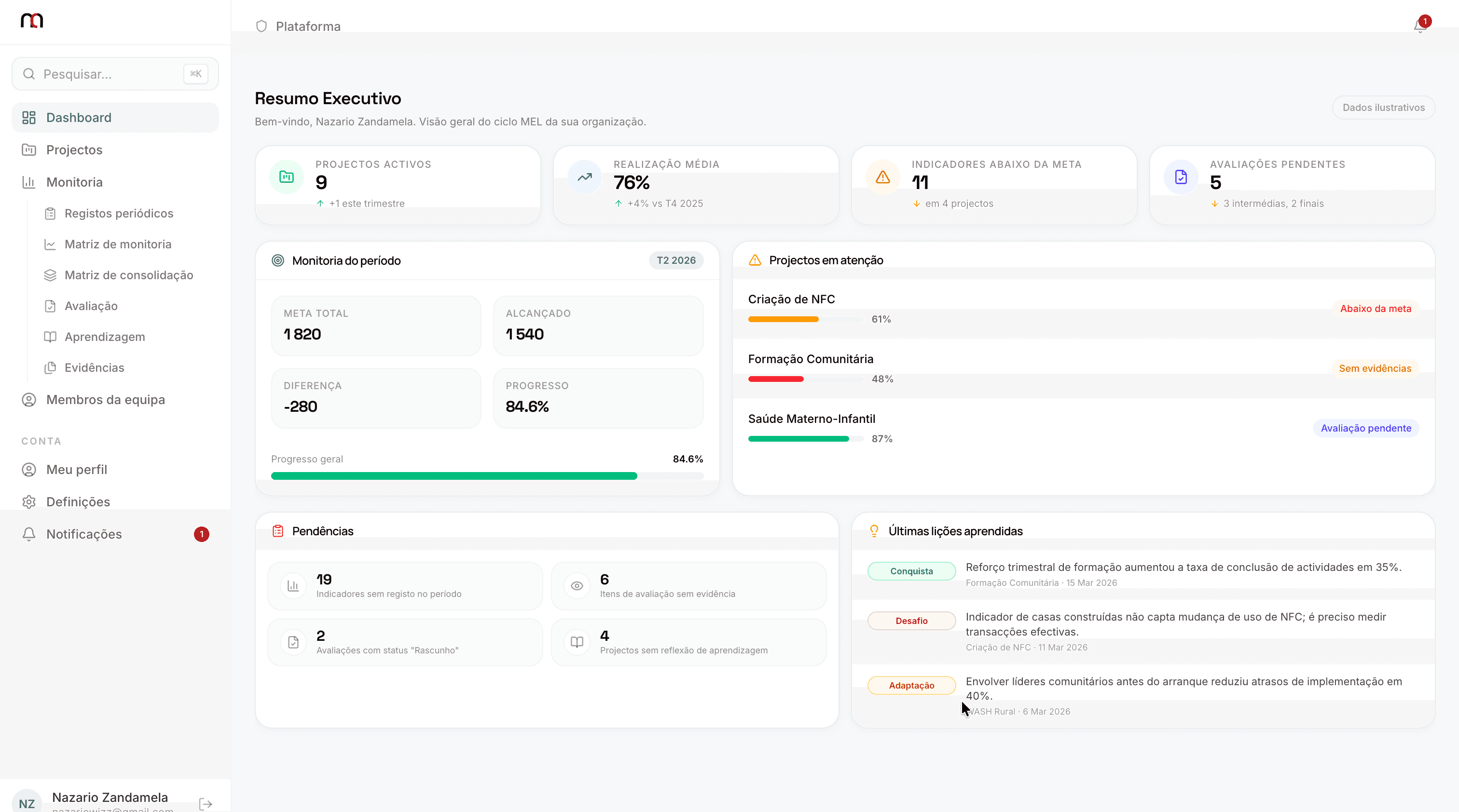Click the Projectos Activos folder icon
This screenshot has height=812, width=1459.
coord(287,177)
